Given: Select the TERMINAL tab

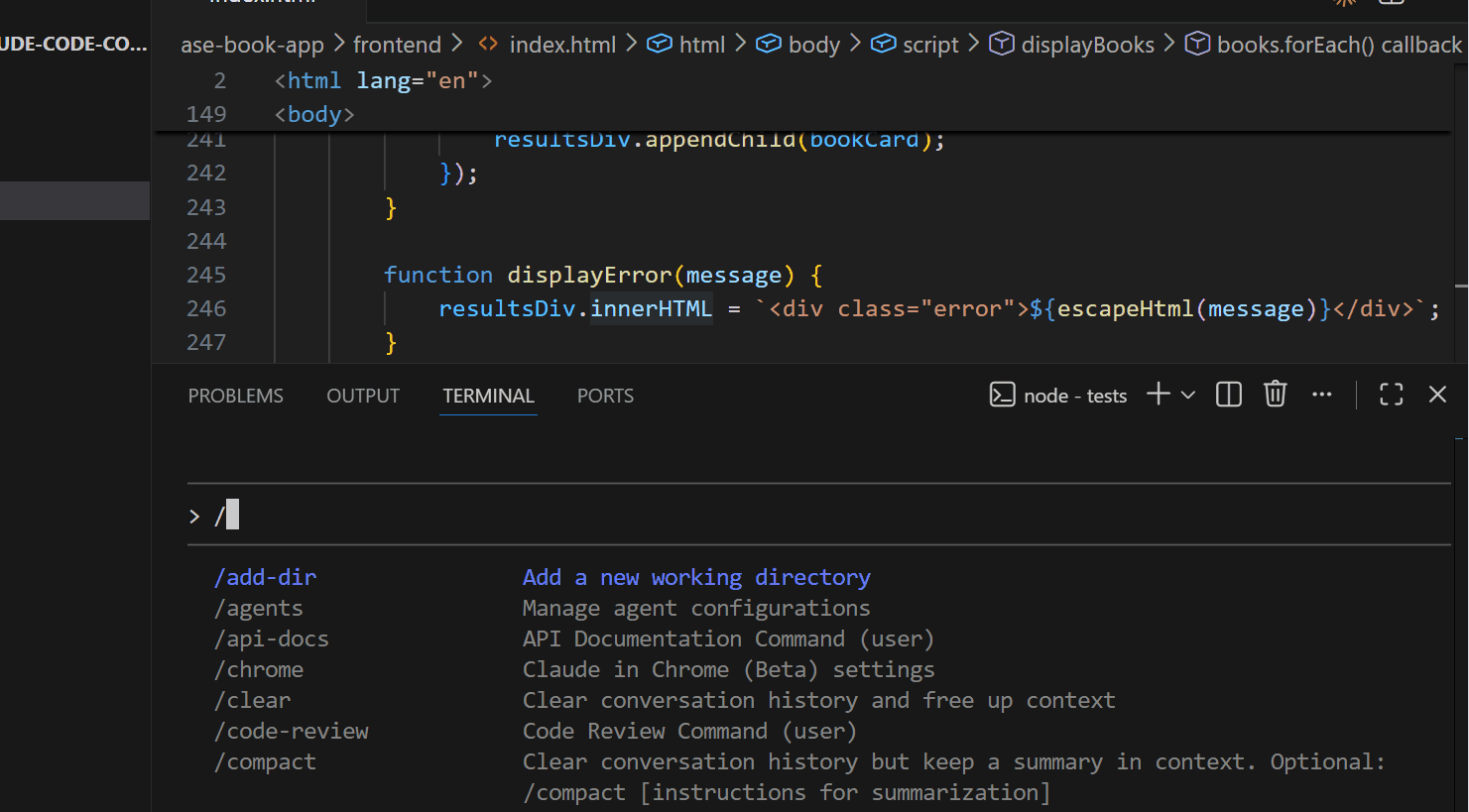Looking at the screenshot, I should [x=488, y=396].
